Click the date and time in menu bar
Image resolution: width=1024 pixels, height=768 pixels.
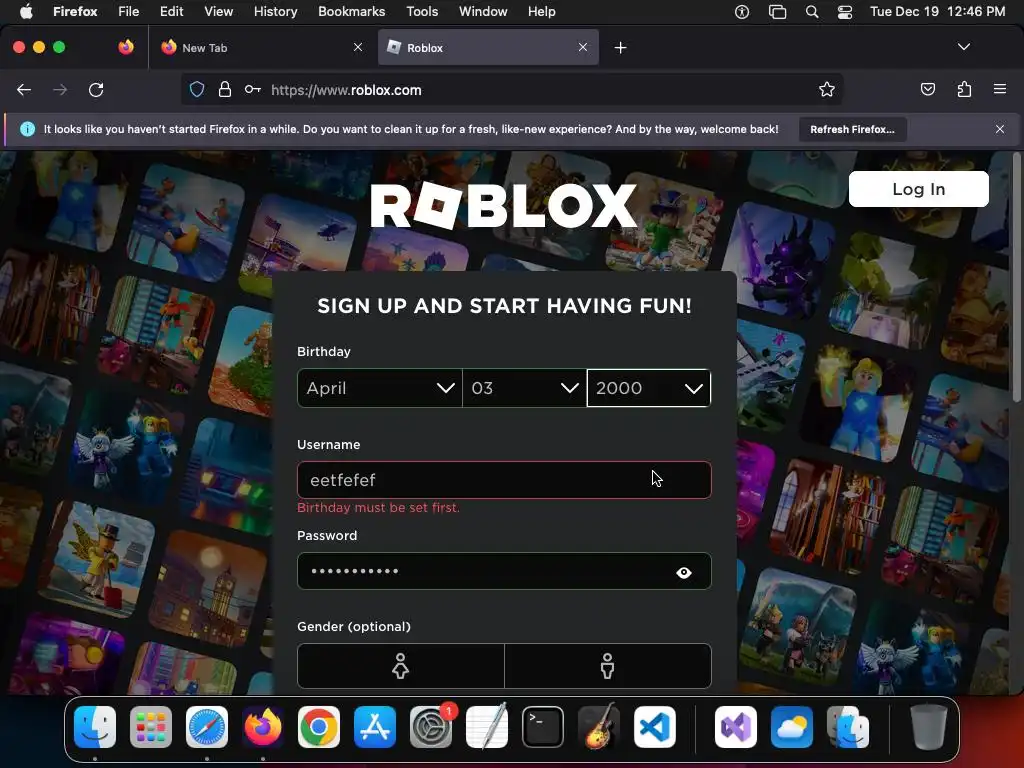[x=938, y=12]
